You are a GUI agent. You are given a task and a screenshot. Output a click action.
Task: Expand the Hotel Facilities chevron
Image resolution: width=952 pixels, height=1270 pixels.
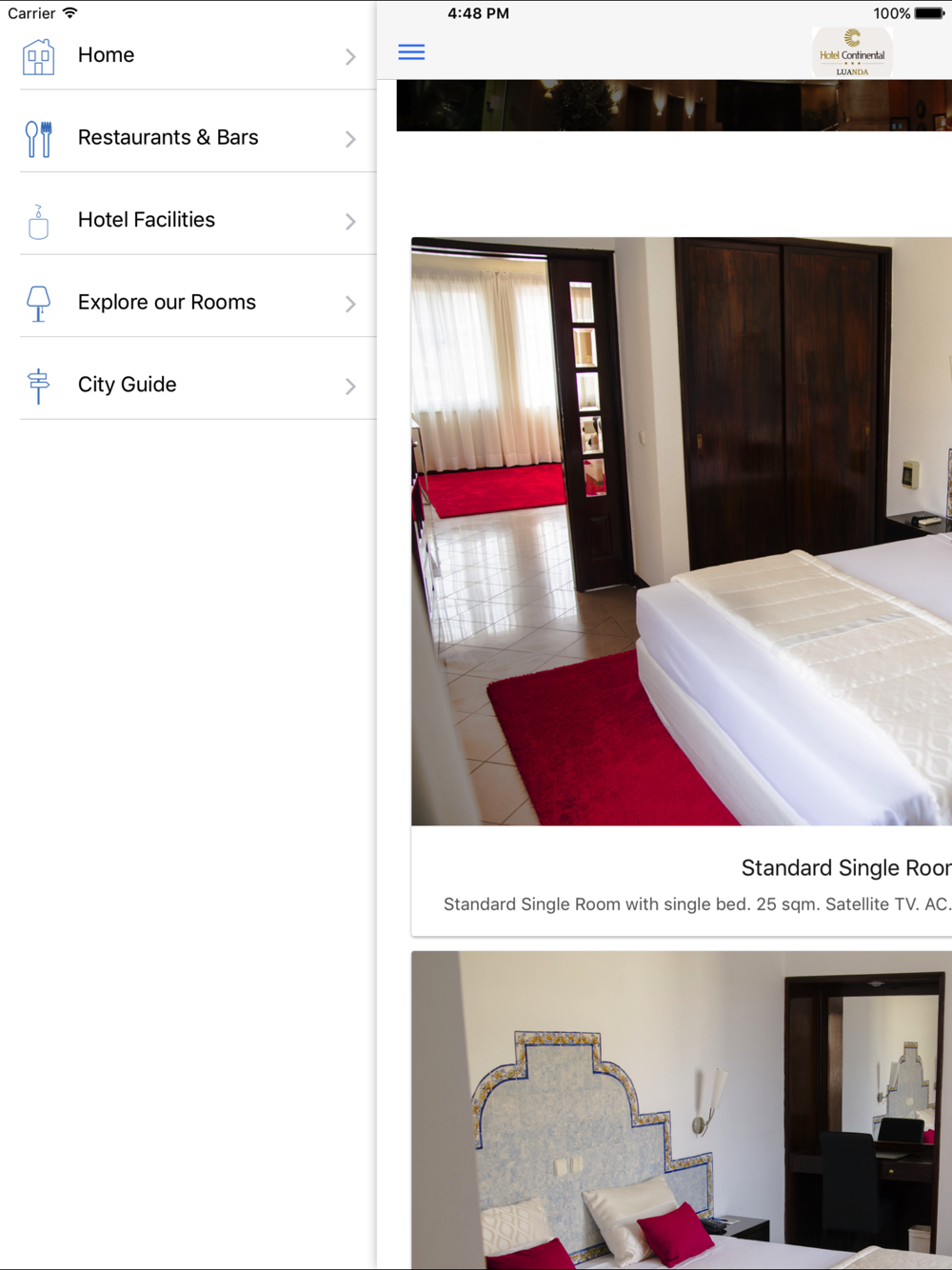(x=350, y=221)
